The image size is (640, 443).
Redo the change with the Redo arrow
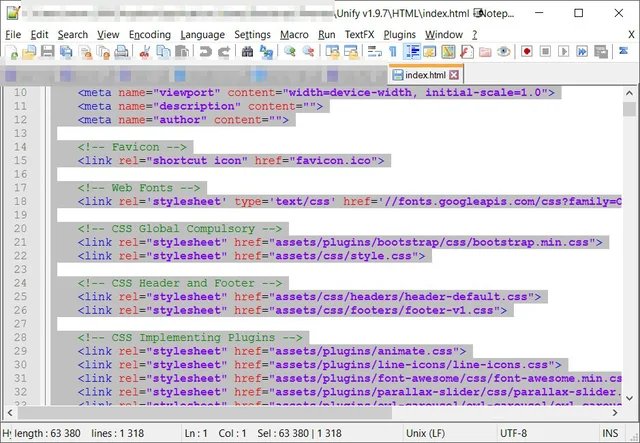click(224, 52)
